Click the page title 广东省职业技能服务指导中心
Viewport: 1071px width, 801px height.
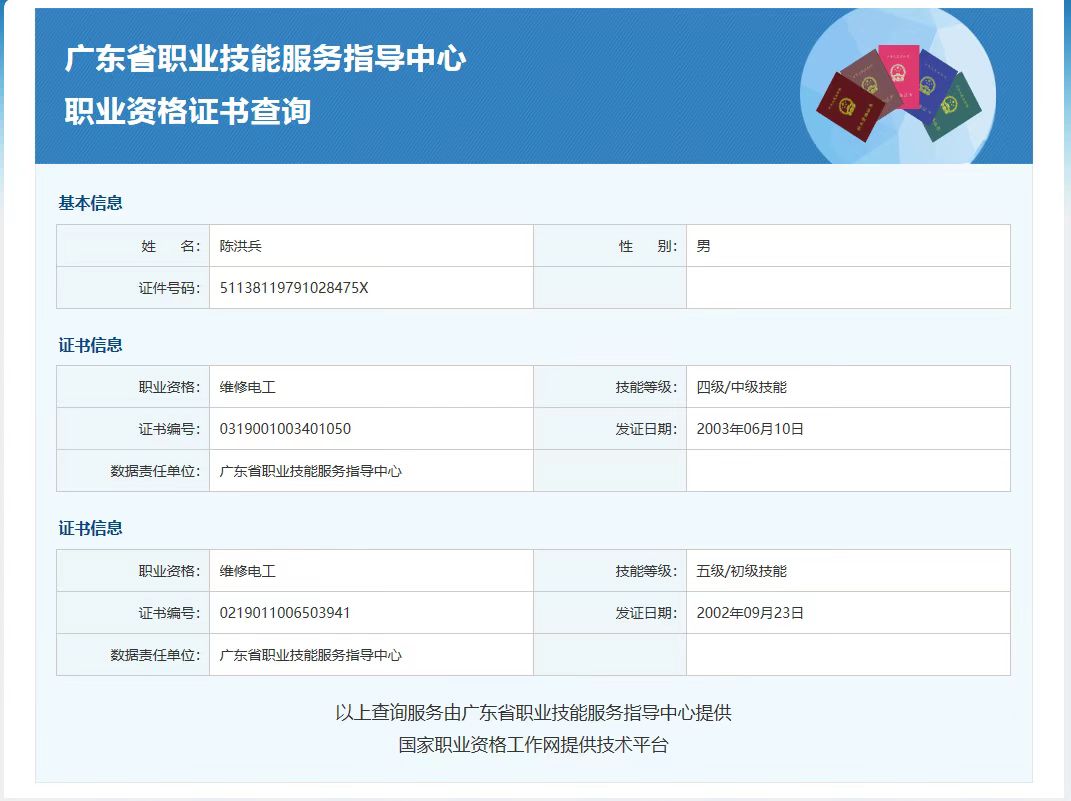click(265, 58)
